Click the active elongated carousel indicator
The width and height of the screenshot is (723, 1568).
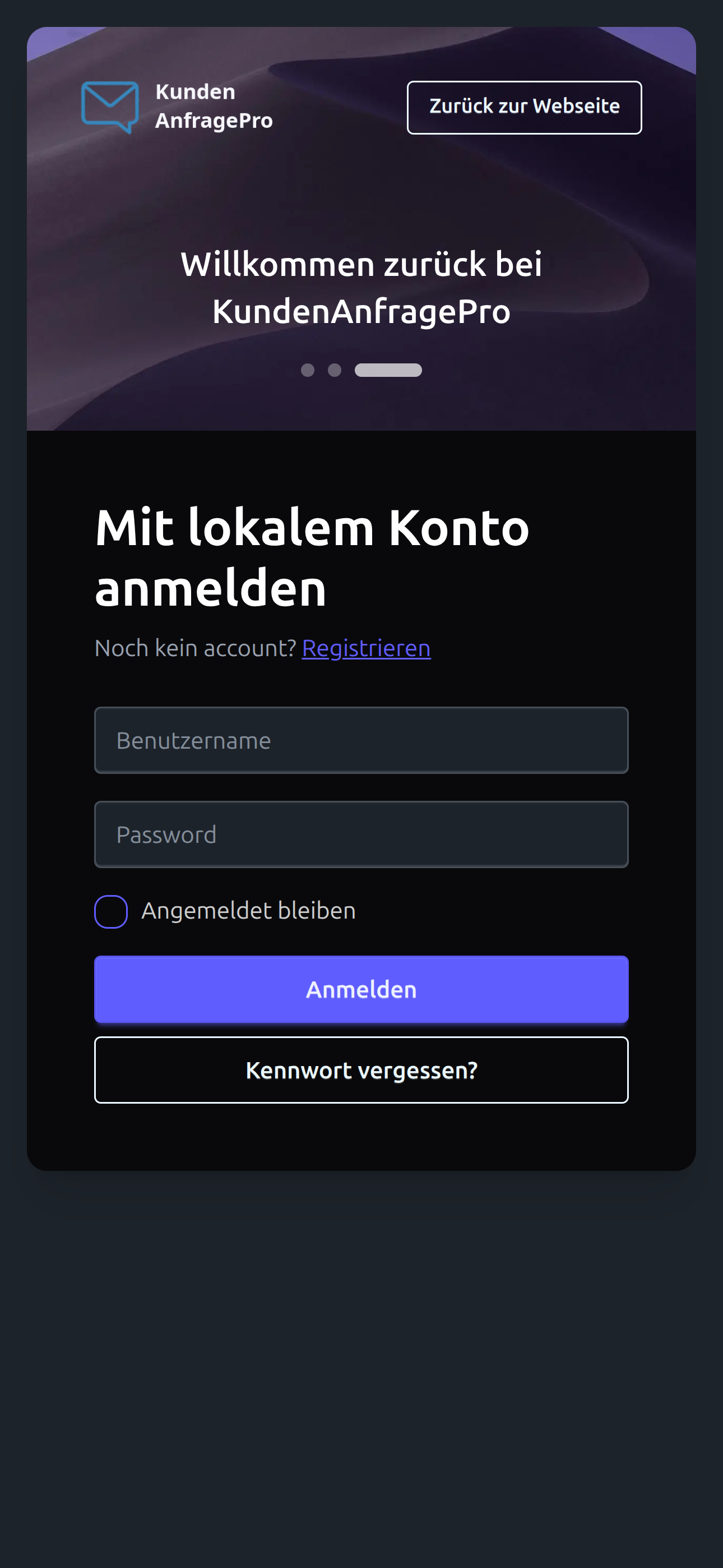point(388,370)
